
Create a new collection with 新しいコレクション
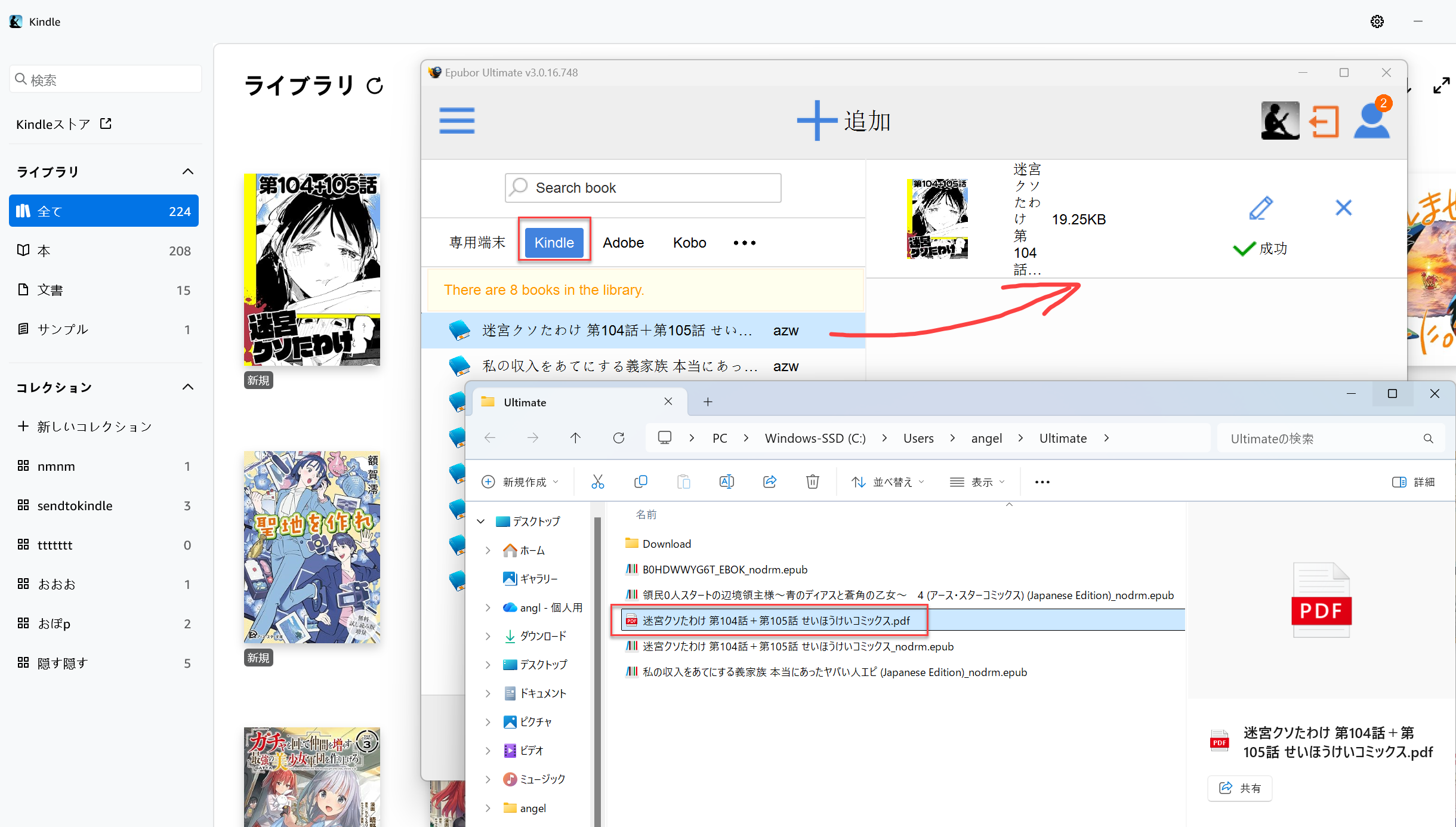pos(85,427)
